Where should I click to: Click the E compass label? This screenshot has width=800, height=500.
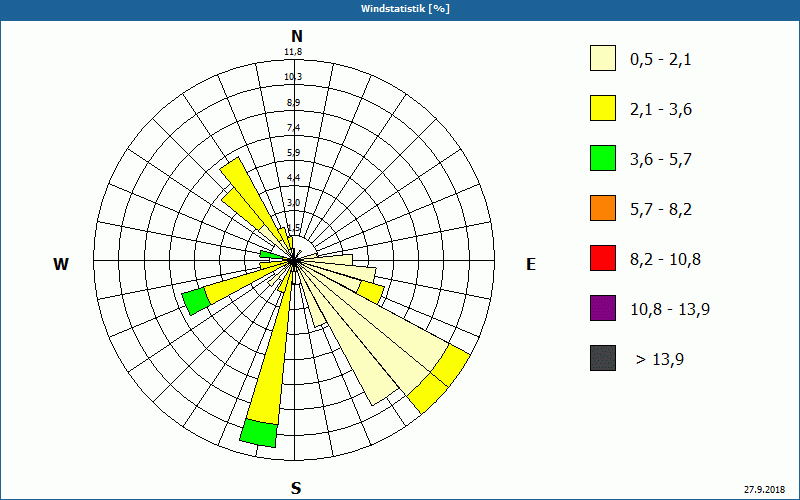tap(531, 264)
